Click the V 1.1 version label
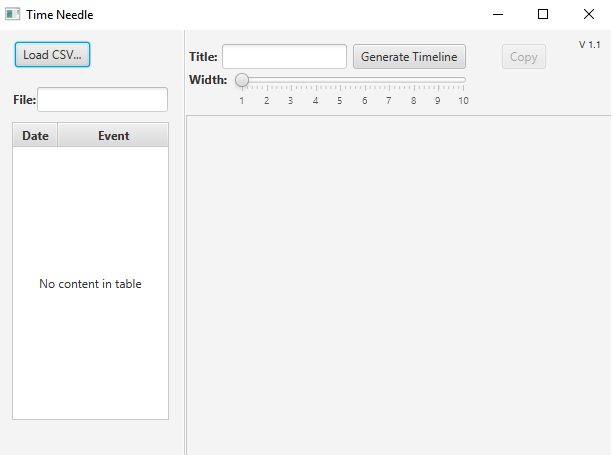Image resolution: width=613 pixels, height=455 pixels. click(589, 45)
